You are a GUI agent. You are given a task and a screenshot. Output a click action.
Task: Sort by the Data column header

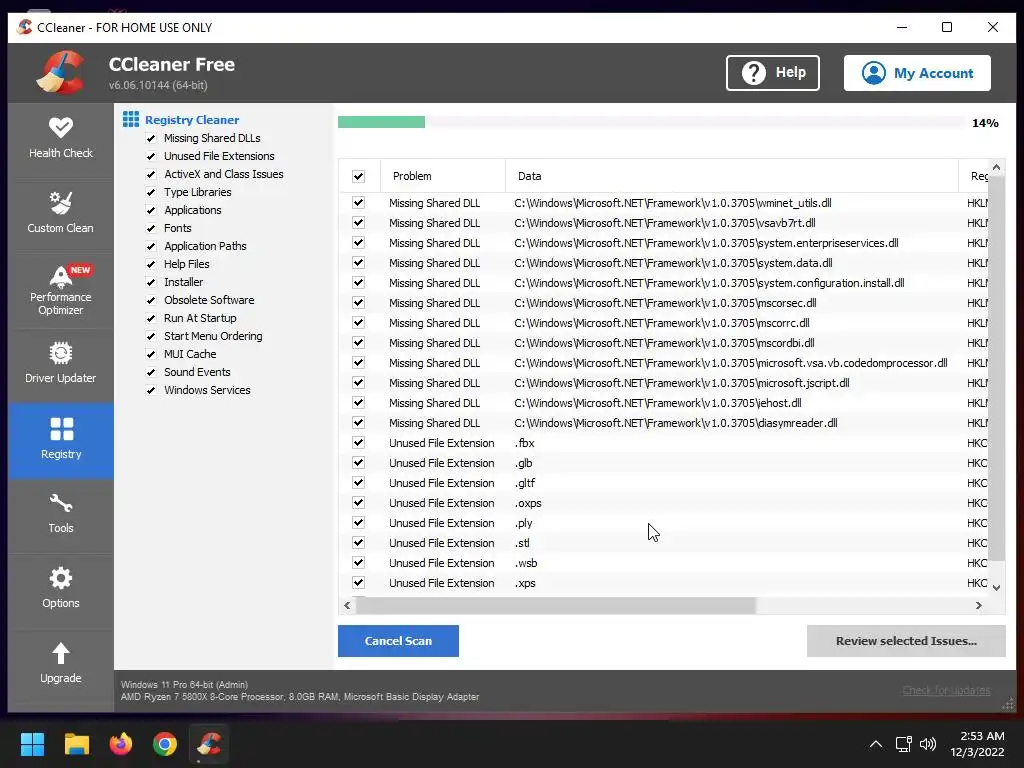coord(731,176)
